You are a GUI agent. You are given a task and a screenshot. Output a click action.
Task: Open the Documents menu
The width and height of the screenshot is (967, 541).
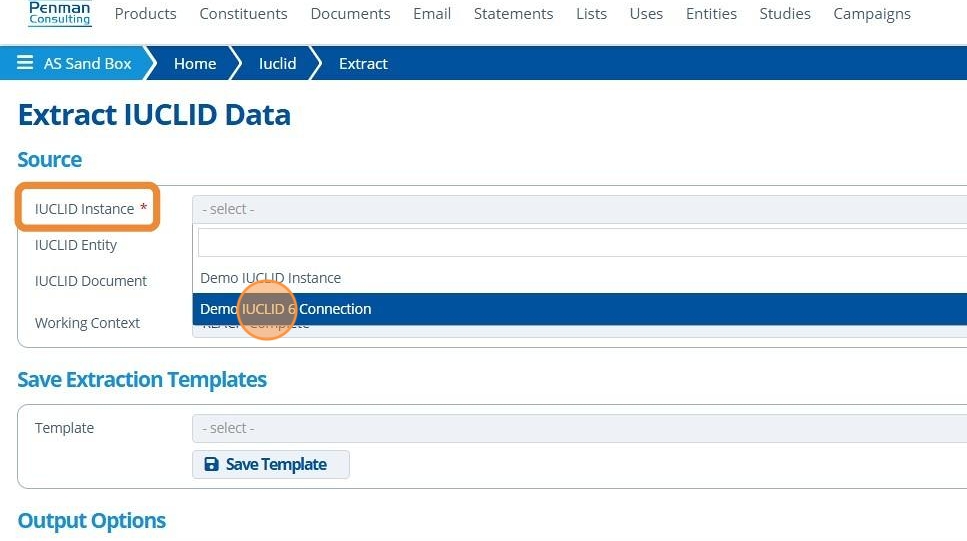350,14
